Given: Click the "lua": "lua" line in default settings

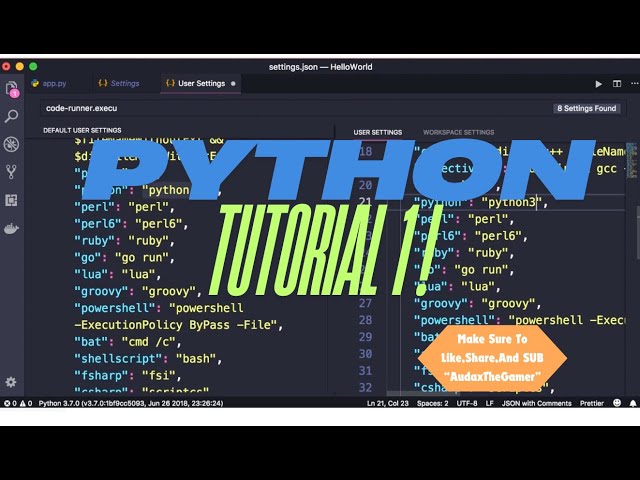Looking at the screenshot, I should click(118, 274).
